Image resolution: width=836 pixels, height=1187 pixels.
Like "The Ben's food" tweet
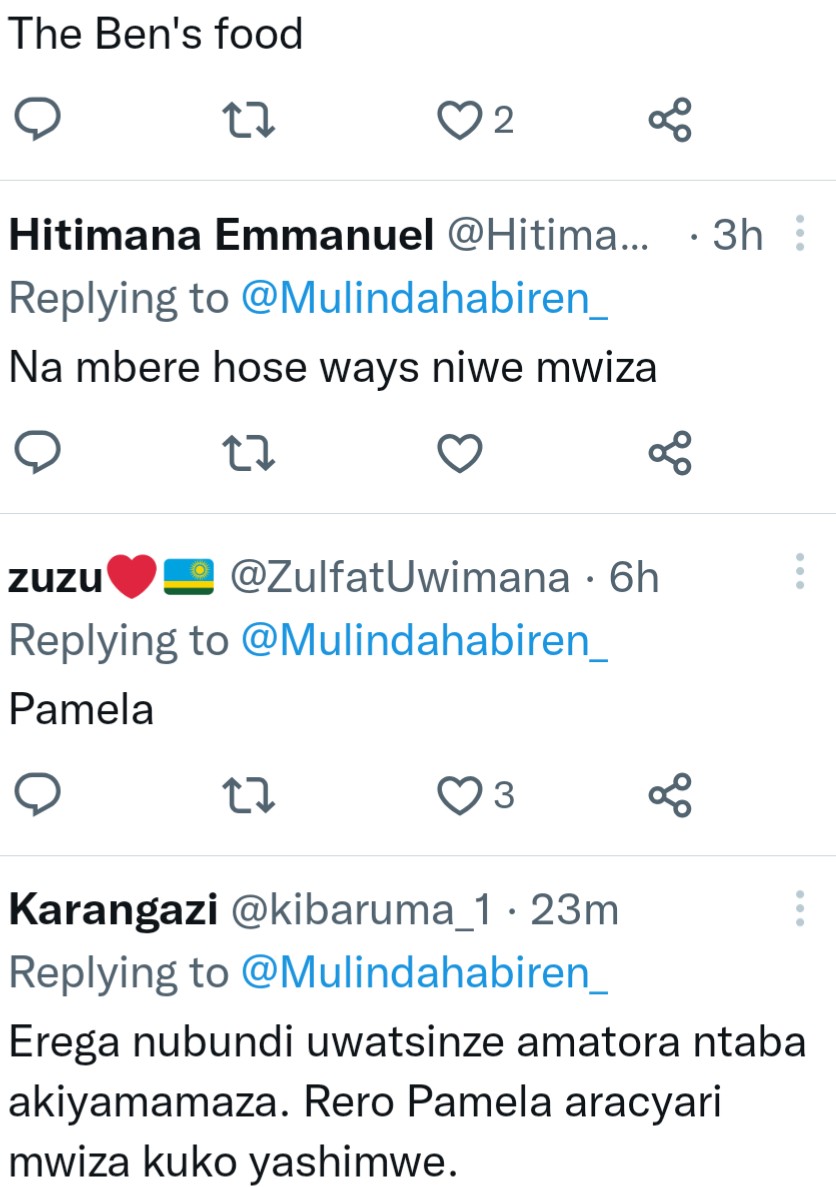click(x=460, y=121)
